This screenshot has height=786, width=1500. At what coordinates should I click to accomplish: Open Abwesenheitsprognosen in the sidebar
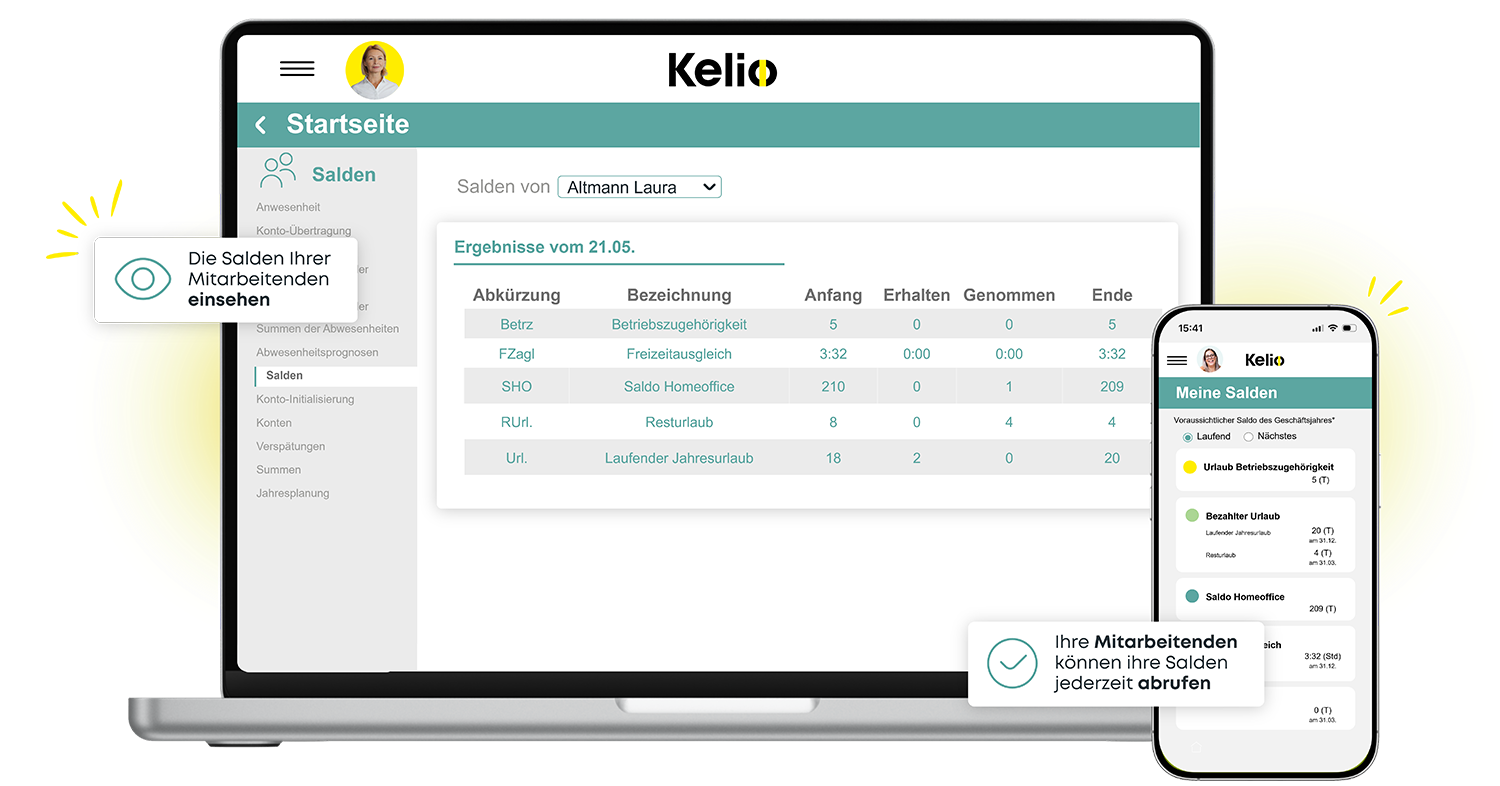[317, 353]
